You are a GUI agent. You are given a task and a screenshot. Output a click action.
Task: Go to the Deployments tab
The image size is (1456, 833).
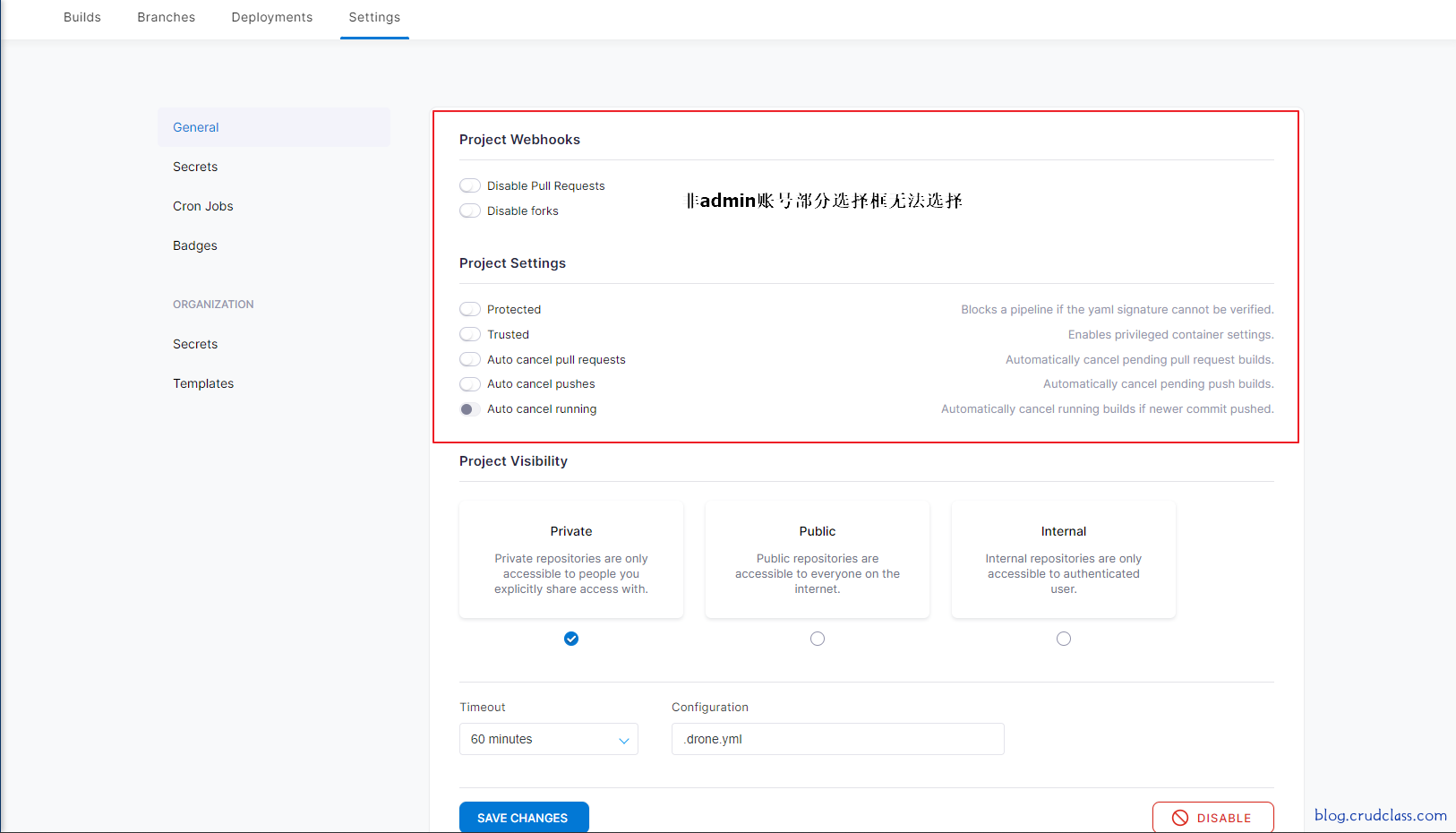click(x=272, y=17)
